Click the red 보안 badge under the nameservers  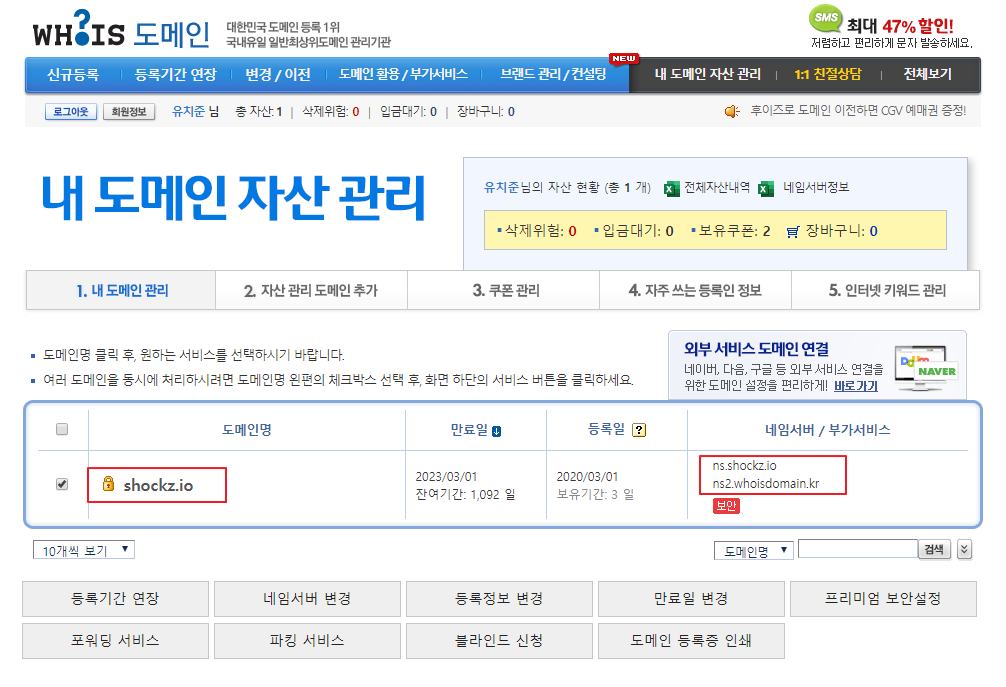pos(726,506)
